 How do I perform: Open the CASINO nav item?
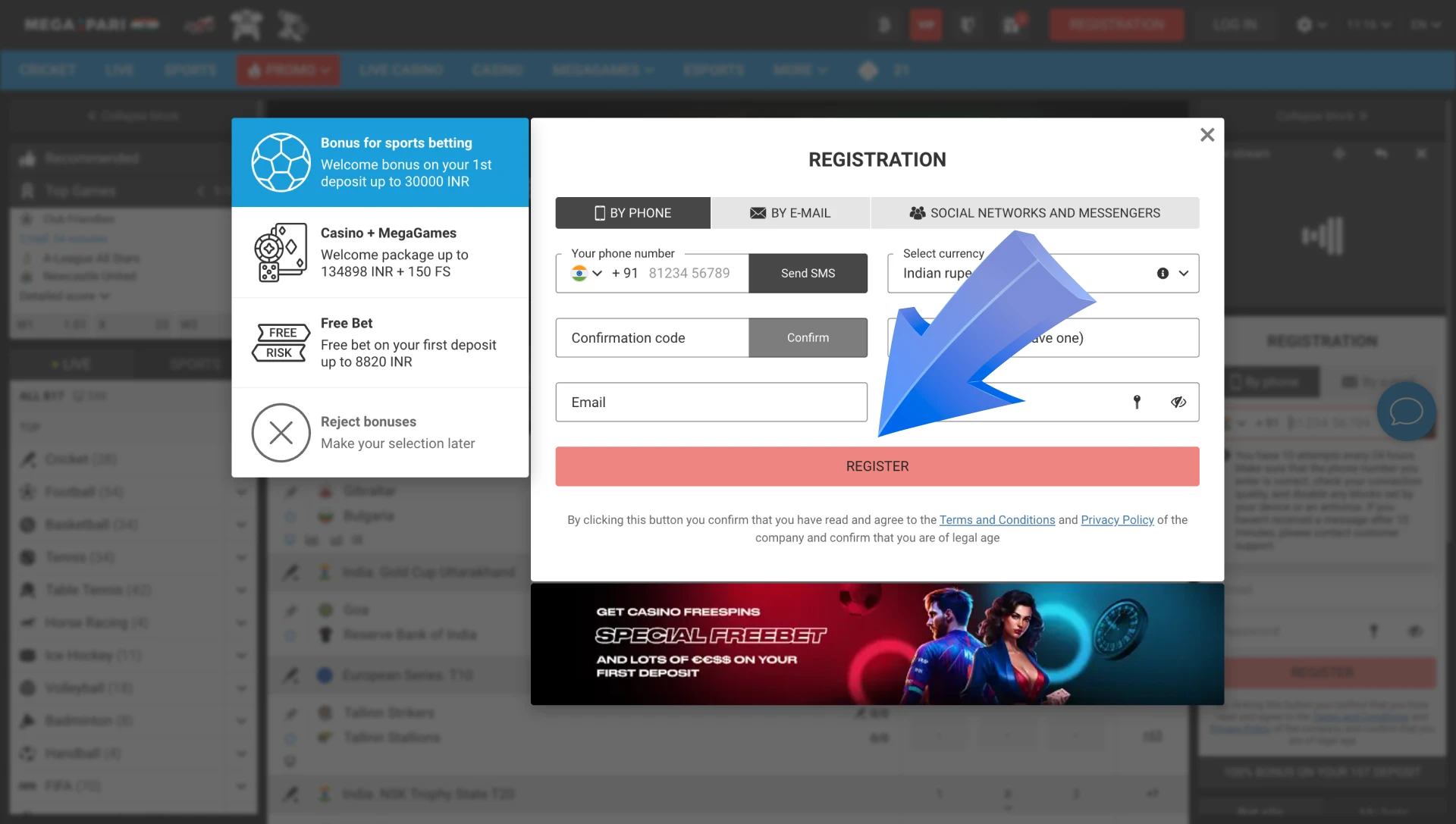coord(497,70)
